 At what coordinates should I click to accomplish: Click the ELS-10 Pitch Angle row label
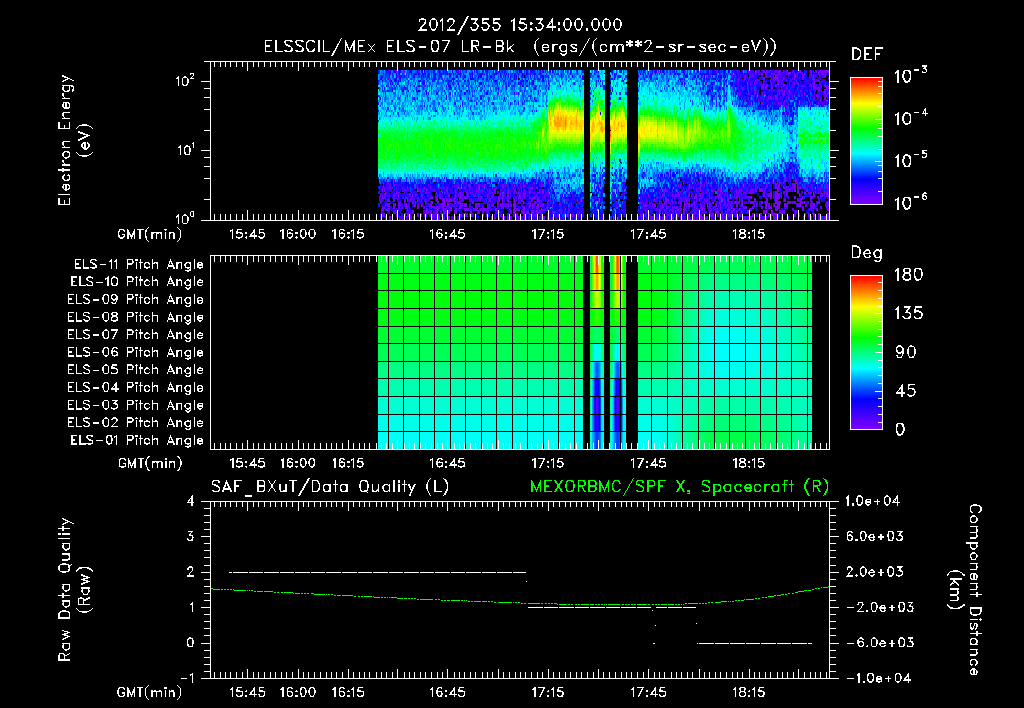coord(137,282)
